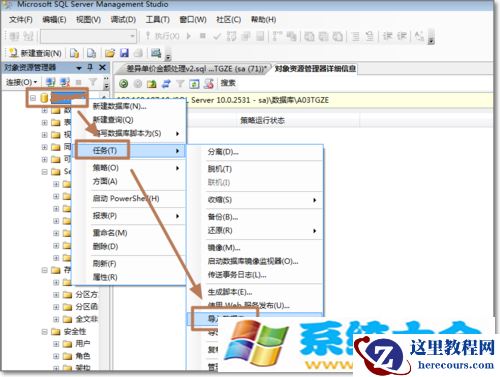The width and height of the screenshot is (500, 377).
Task: Open the Activity Monitor toolbar icon
Action: coord(156,53)
